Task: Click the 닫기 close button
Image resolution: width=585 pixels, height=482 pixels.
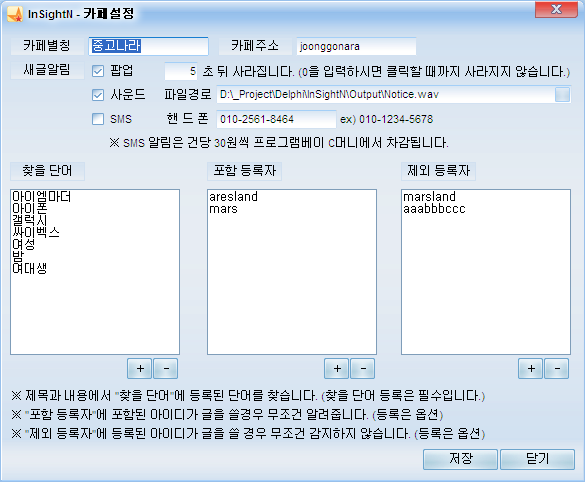Action: coord(537,459)
